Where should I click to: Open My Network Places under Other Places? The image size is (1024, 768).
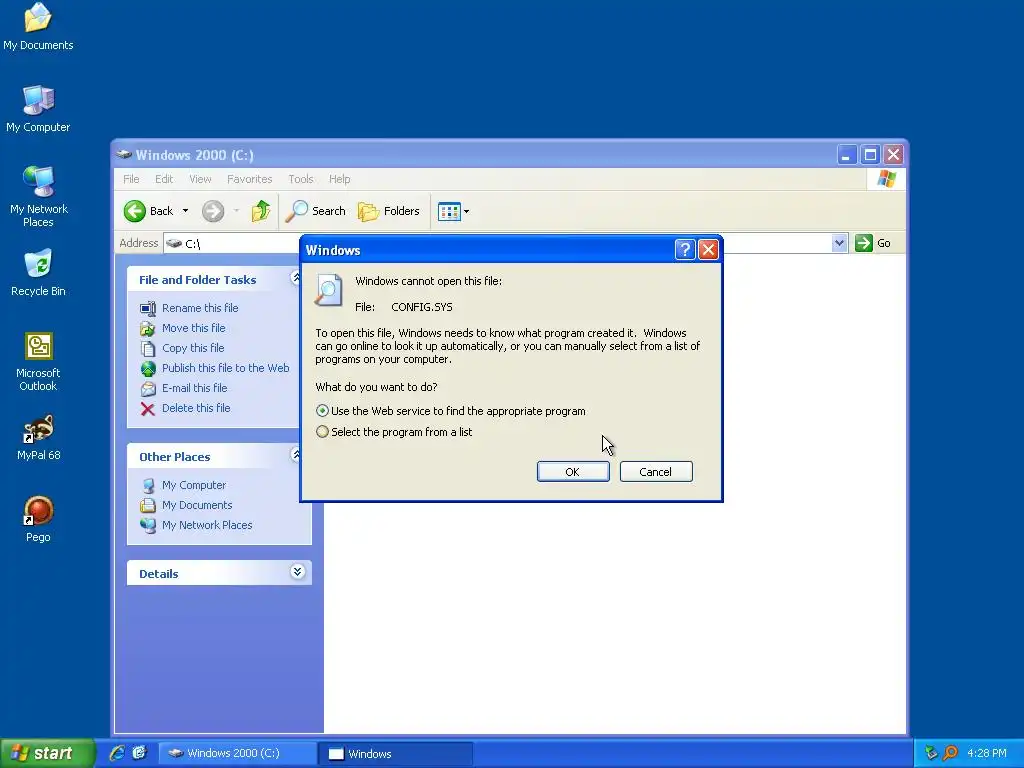tap(207, 525)
